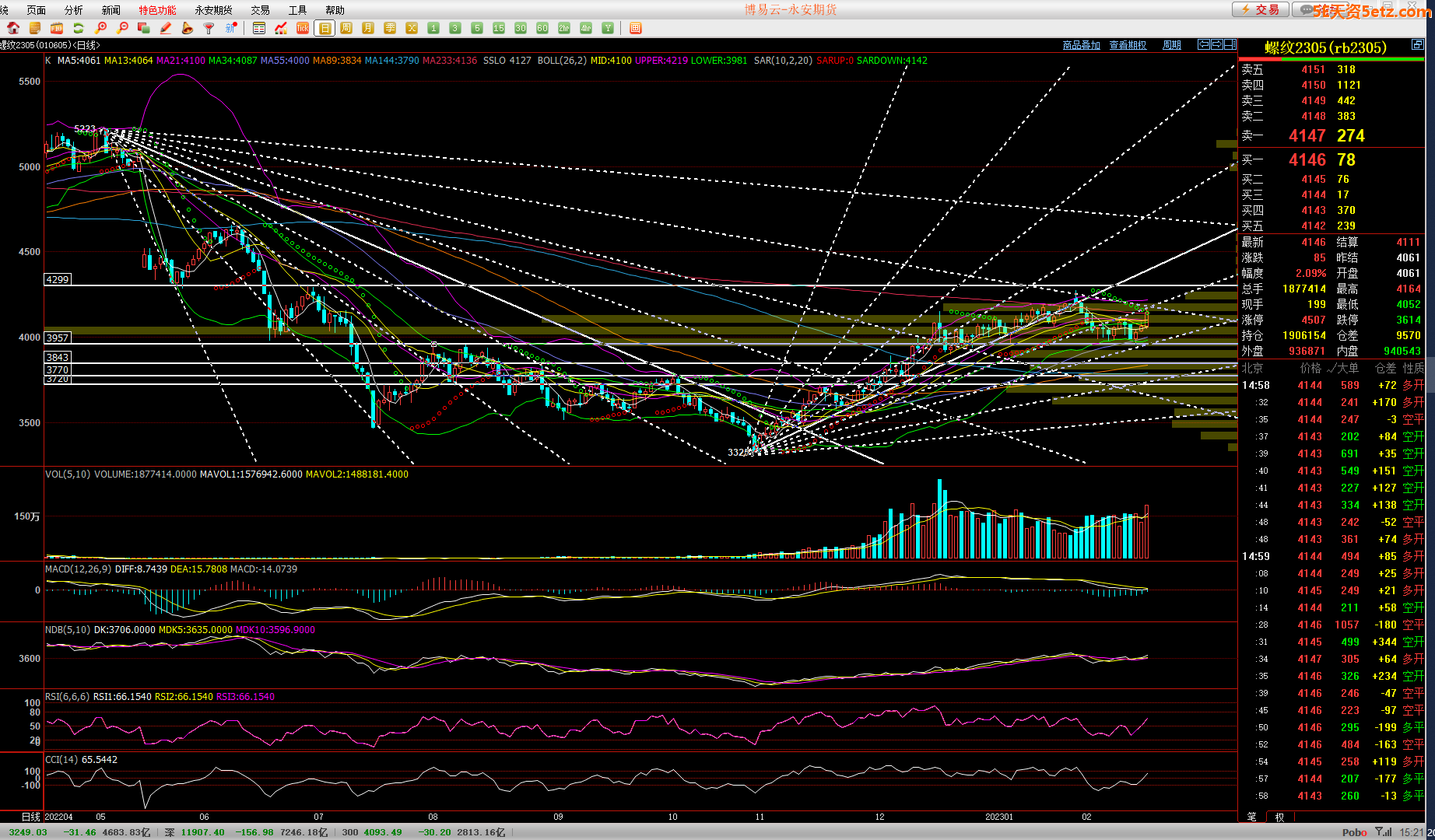Open the 永安期货 menu
This screenshot has height=840, width=1435.
pyautogui.click(x=213, y=10)
